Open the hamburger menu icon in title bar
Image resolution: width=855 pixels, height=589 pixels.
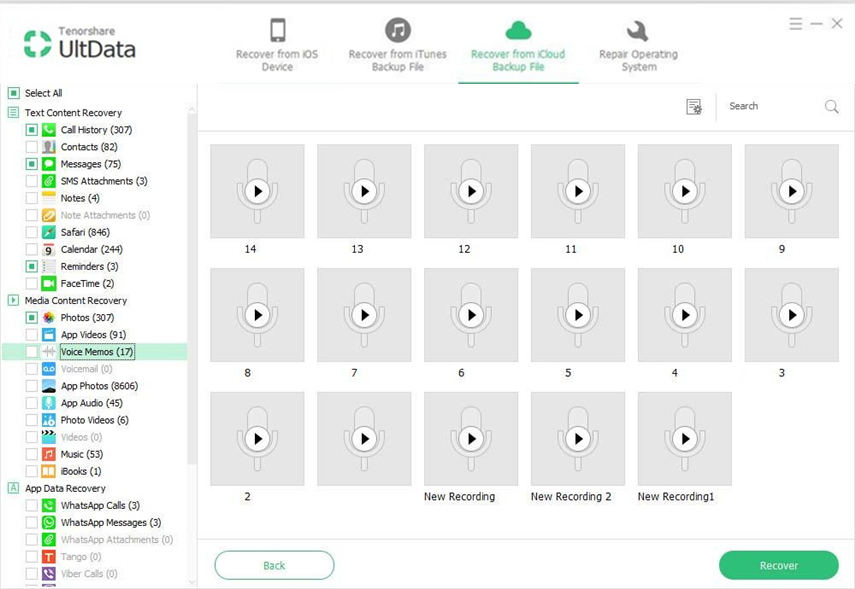click(x=795, y=23)
